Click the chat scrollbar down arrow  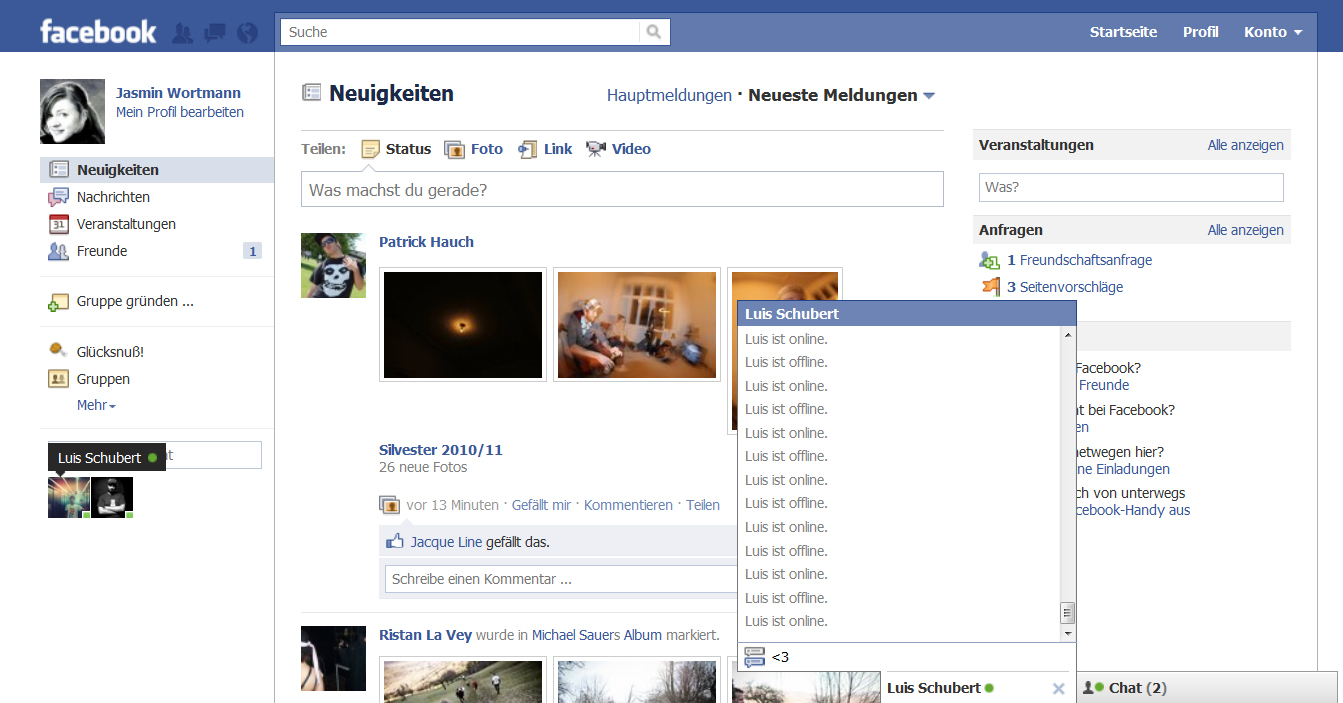pos(1068,633)
